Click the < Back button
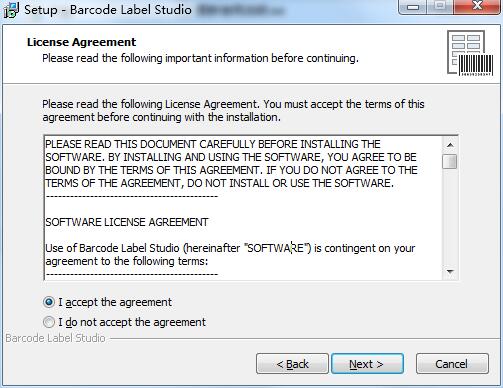 click(292, 364)
